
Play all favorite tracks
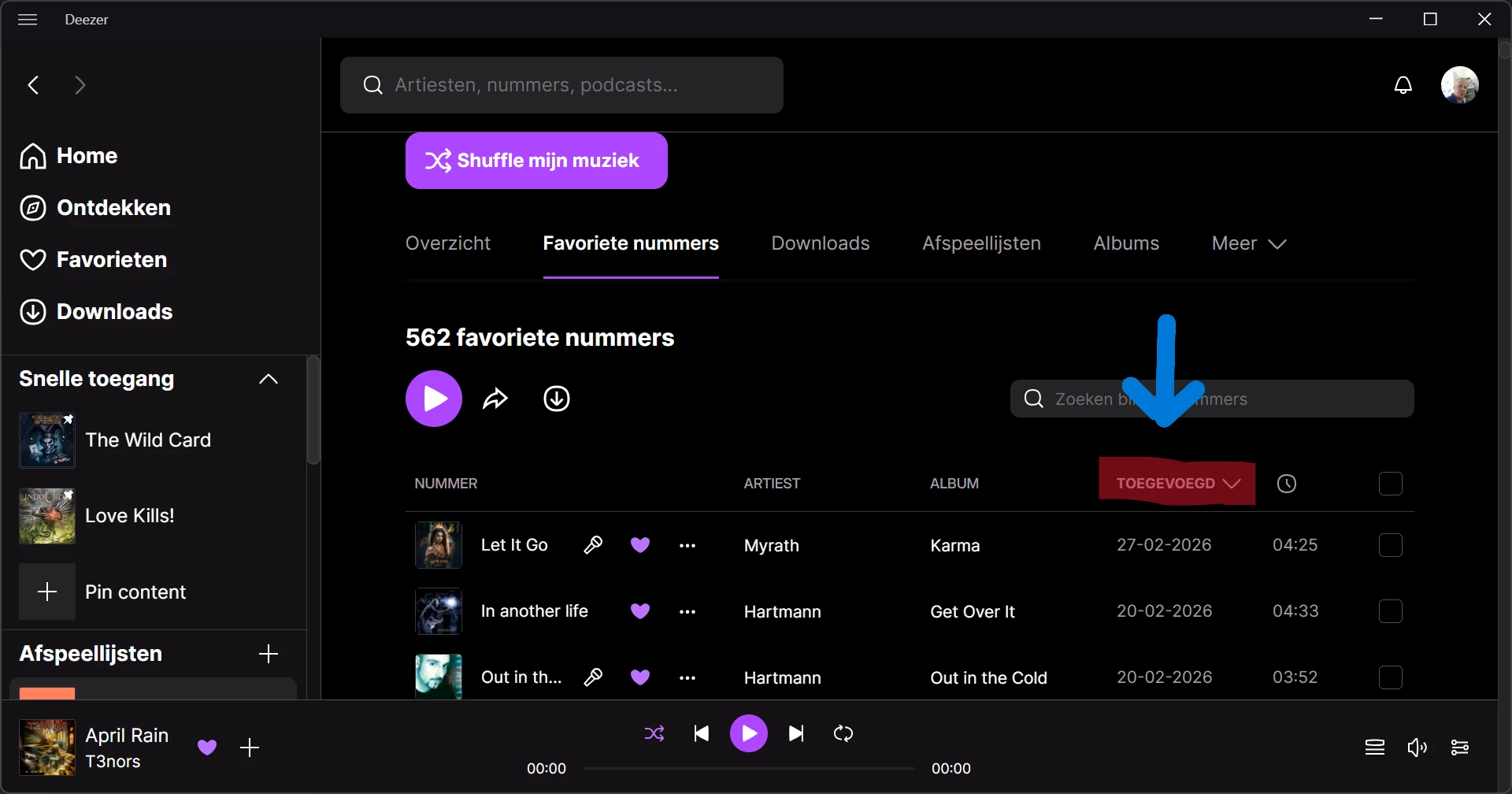pyautogui.click(x=434, y=399)
